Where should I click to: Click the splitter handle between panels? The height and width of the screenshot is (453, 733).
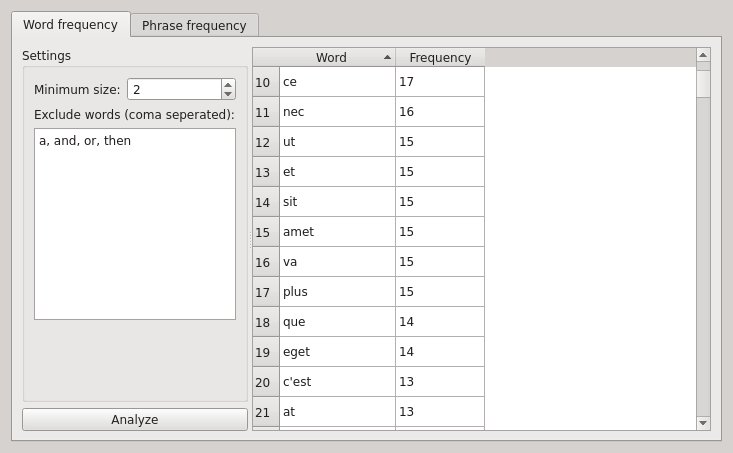[x=250, y=239]
